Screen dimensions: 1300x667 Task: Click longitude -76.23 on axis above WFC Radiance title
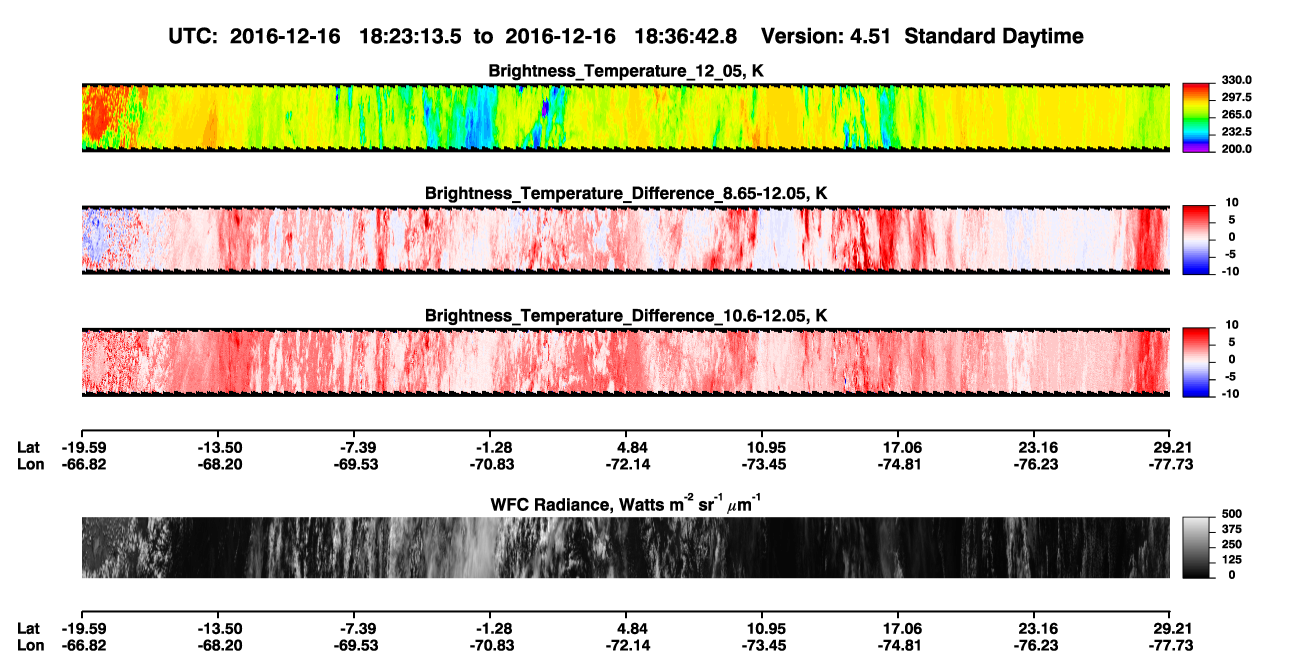(x=1036, y=465)
